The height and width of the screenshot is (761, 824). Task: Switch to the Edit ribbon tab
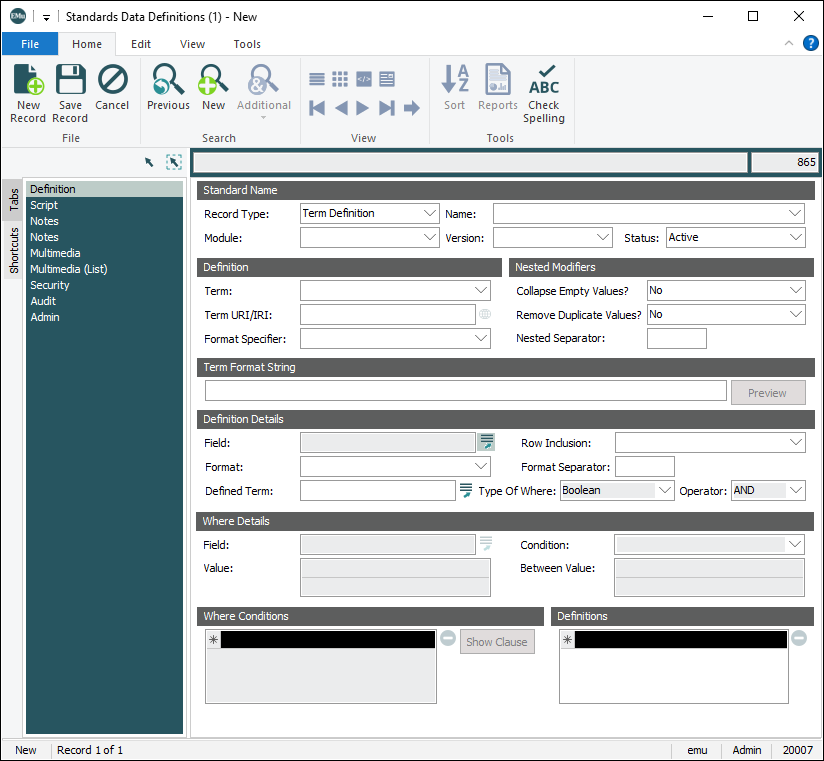point(141,44)
